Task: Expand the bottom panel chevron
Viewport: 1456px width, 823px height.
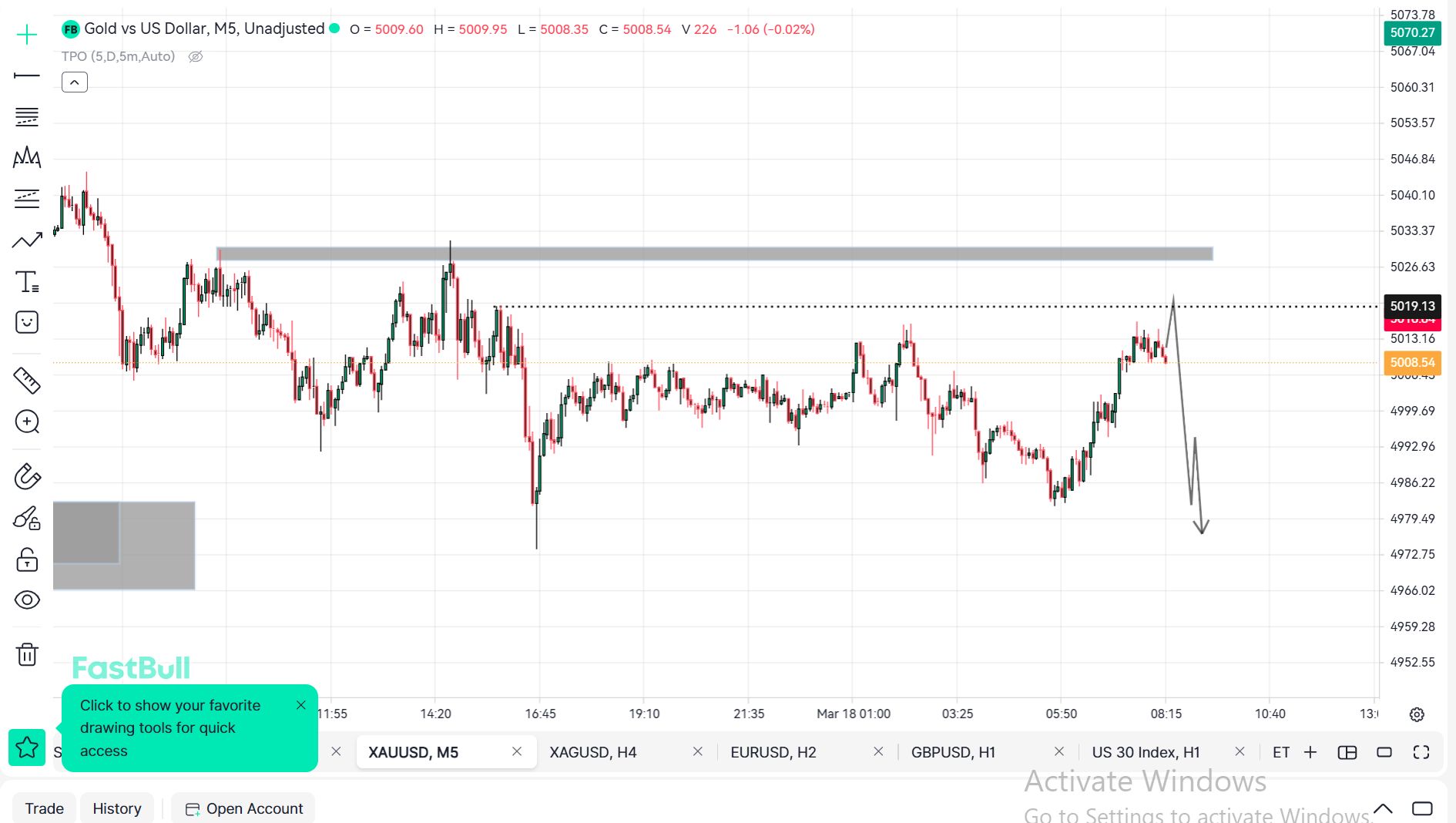Action: [x=1383, y=808]
